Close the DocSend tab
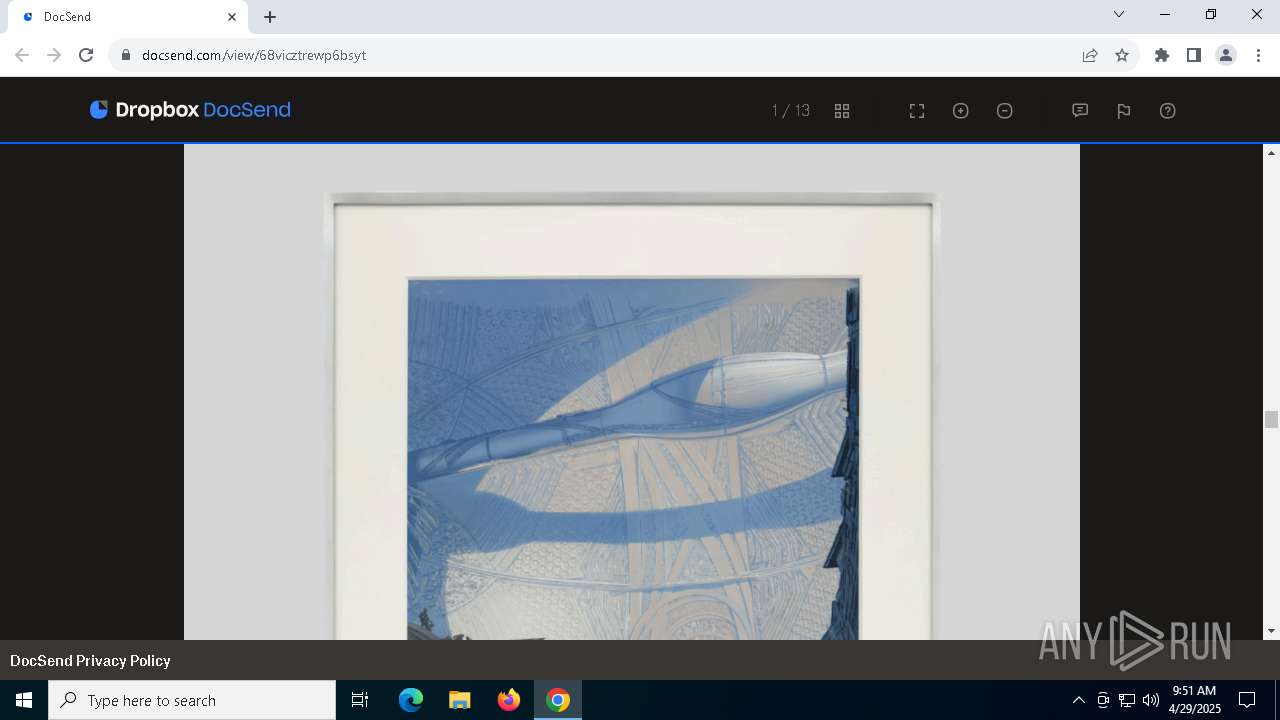Viewport: 1280px width, 720px height. click(x=232, y=17)
